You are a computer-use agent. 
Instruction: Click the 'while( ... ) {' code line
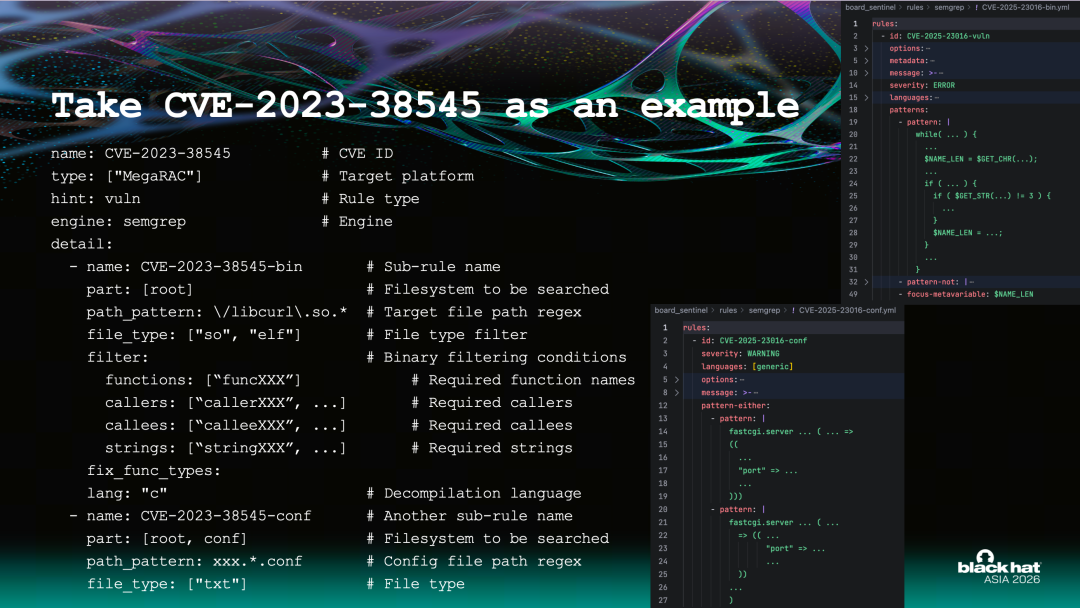946,135
